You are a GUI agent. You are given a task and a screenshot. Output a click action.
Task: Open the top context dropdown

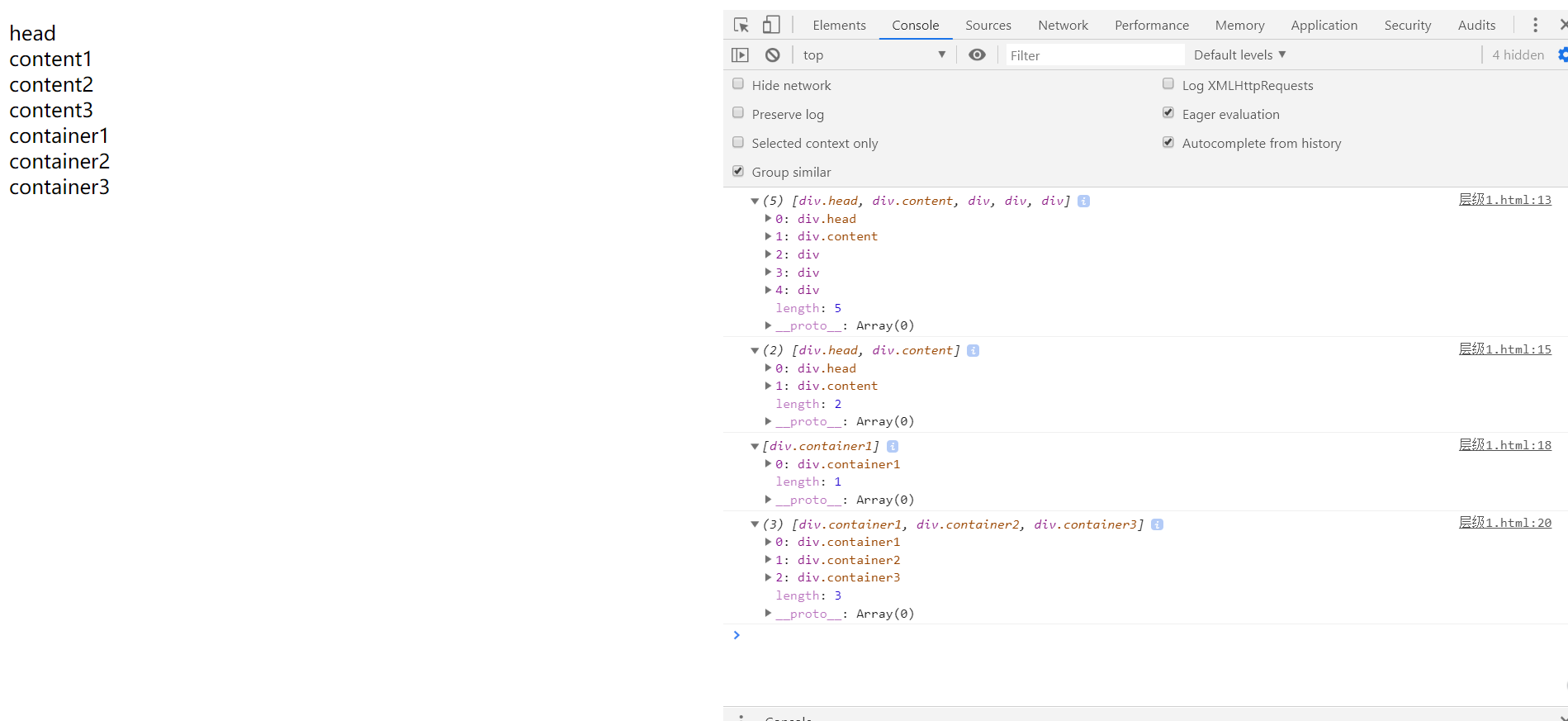874,55
